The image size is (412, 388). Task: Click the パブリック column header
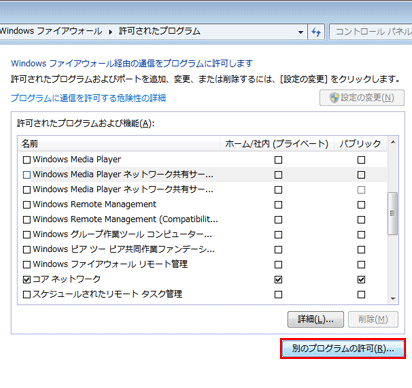360,144
